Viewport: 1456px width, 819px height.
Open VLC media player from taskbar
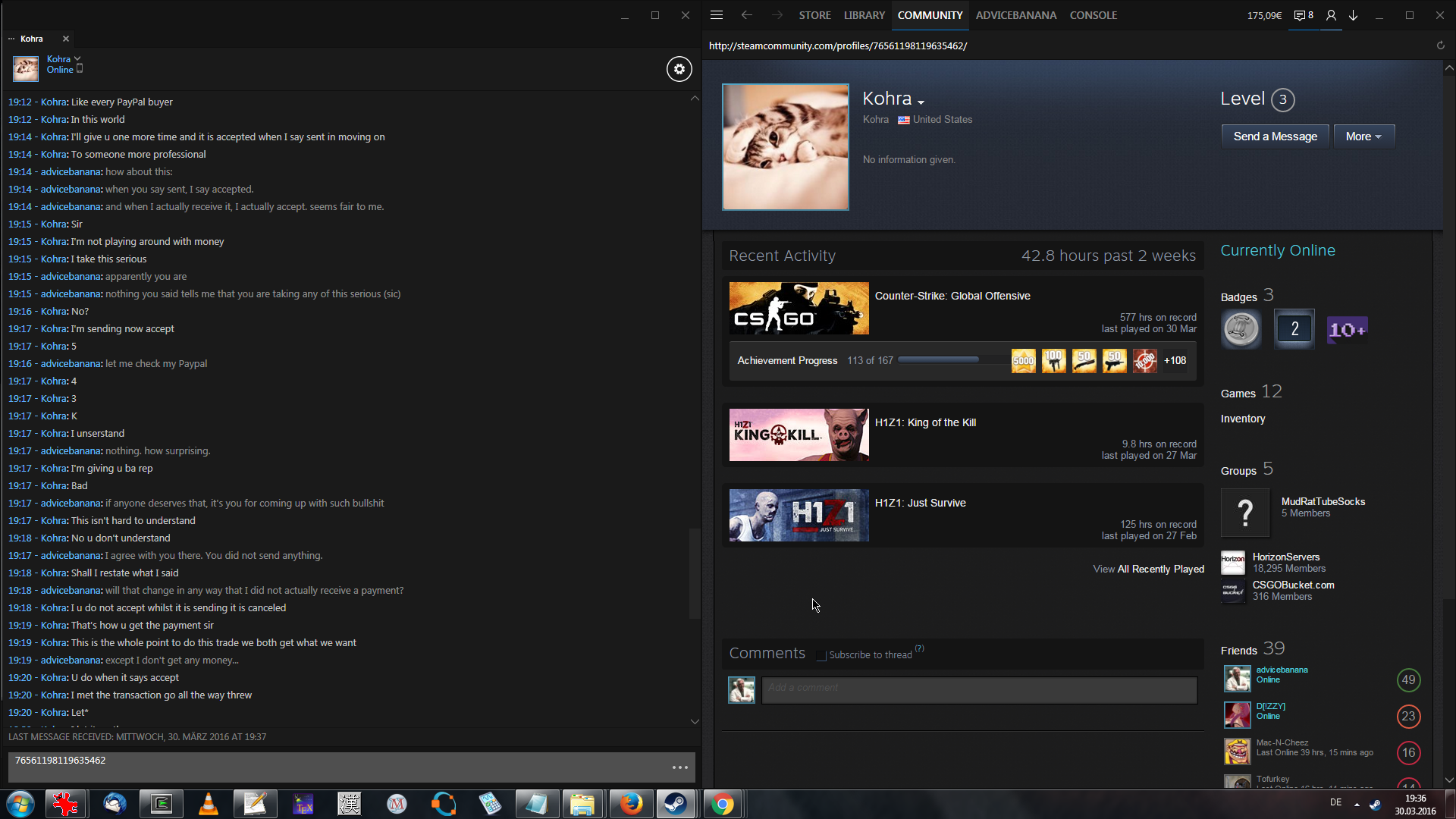point(208,804)
